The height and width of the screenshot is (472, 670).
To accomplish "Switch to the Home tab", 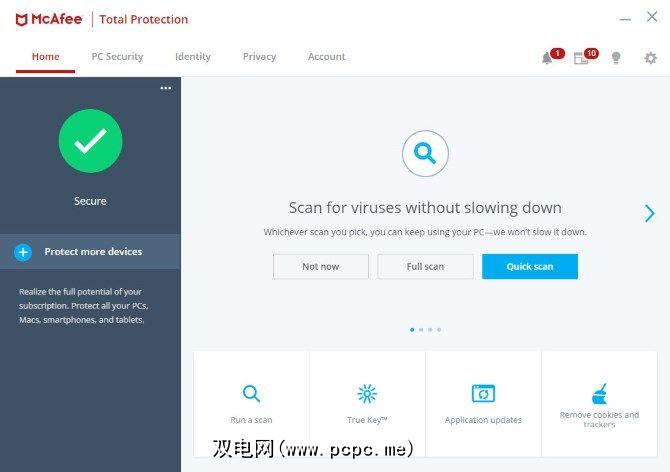I will (45, 57).
